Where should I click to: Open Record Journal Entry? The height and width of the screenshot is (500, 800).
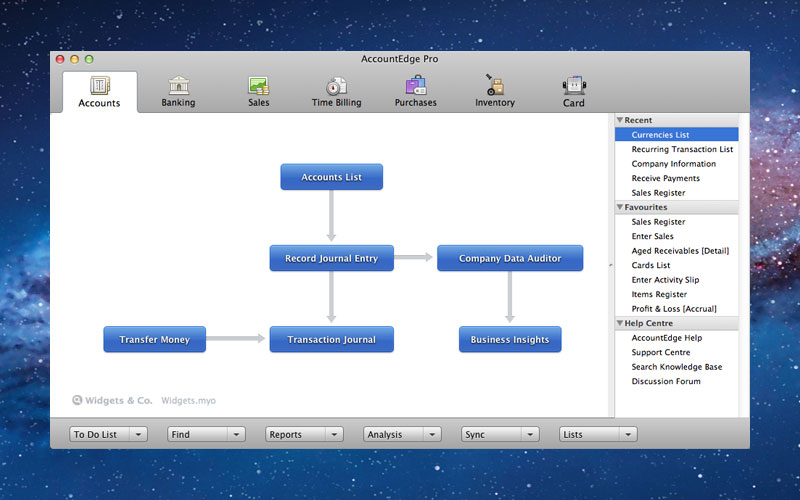332,258
